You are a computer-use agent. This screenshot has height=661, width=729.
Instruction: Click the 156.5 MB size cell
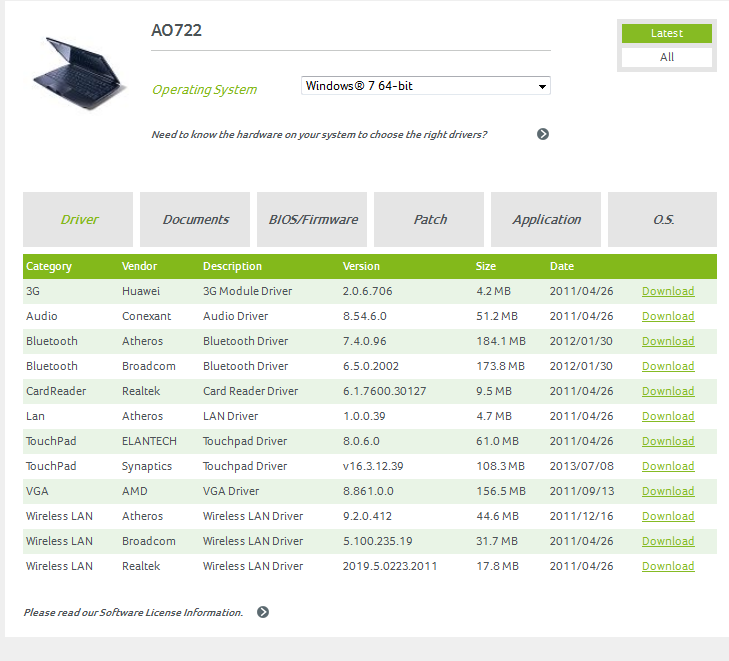tap(501, 492)
